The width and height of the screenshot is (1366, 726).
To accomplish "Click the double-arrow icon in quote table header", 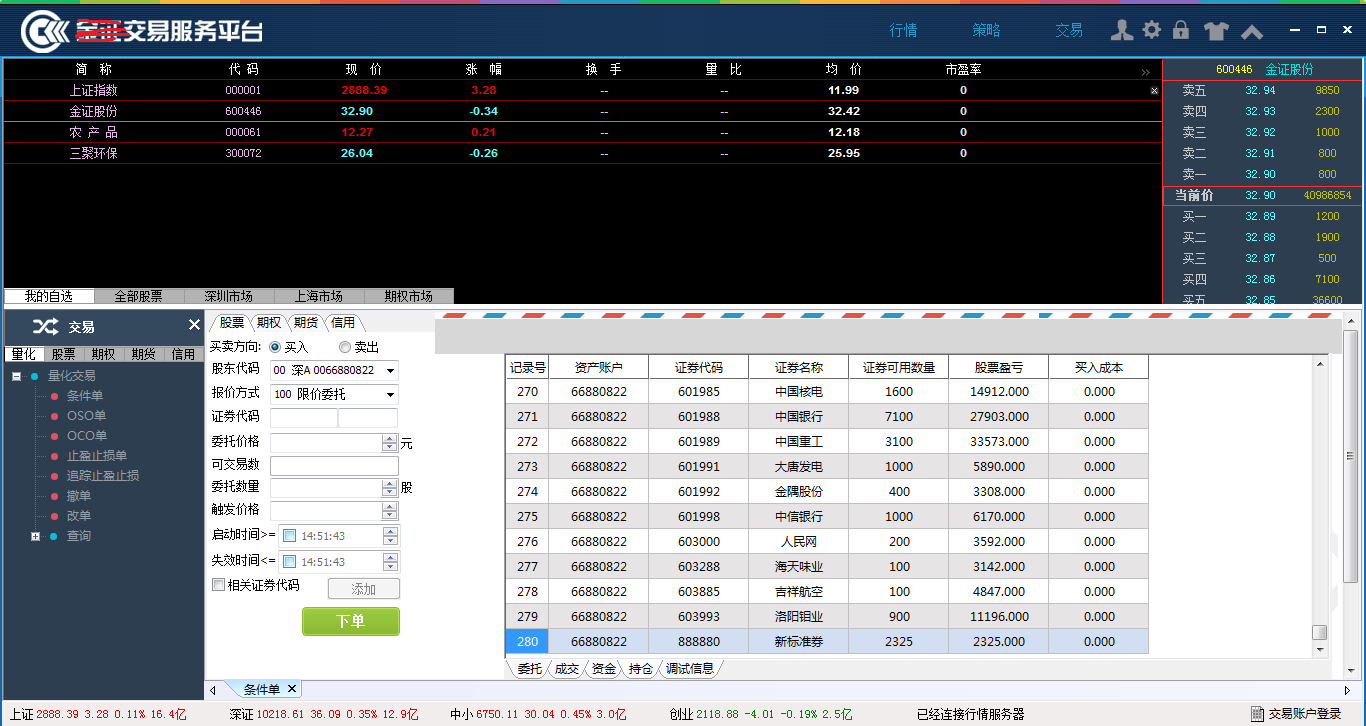I will coord(1145,72).
